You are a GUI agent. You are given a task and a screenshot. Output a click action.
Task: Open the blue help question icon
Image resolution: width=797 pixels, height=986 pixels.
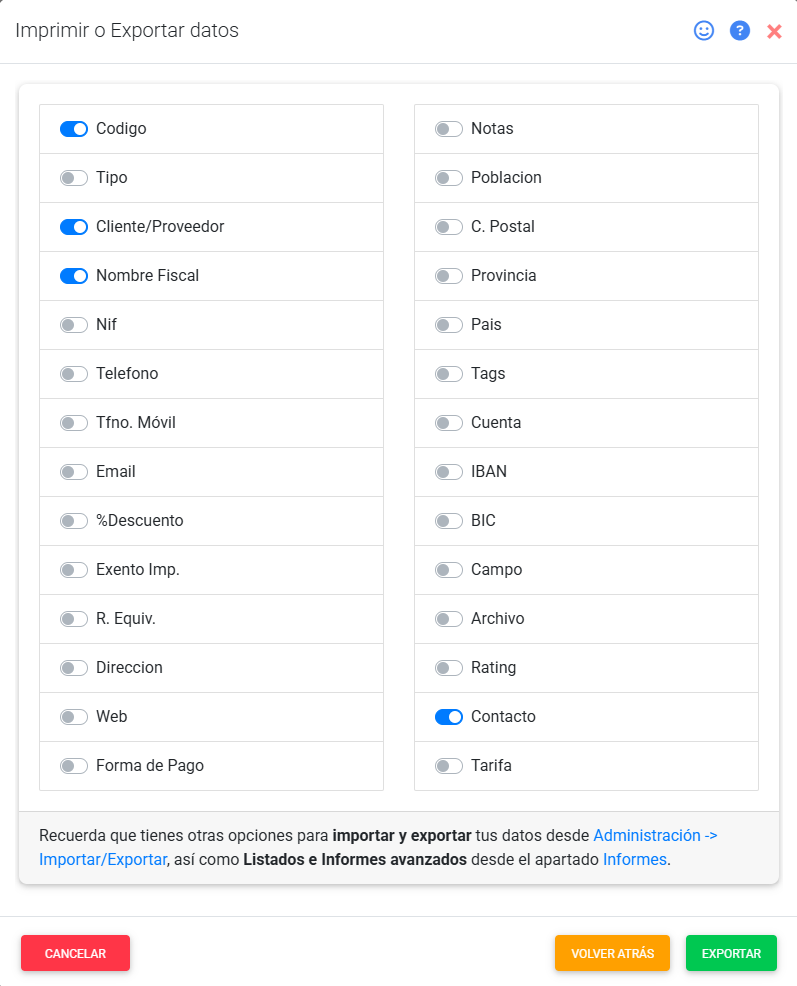pyautogui.click(x=740, y=31)
